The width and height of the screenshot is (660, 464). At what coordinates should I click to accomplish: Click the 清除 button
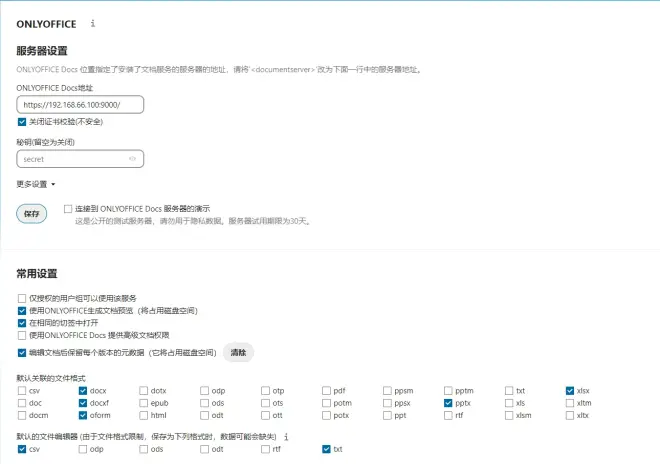238,352
